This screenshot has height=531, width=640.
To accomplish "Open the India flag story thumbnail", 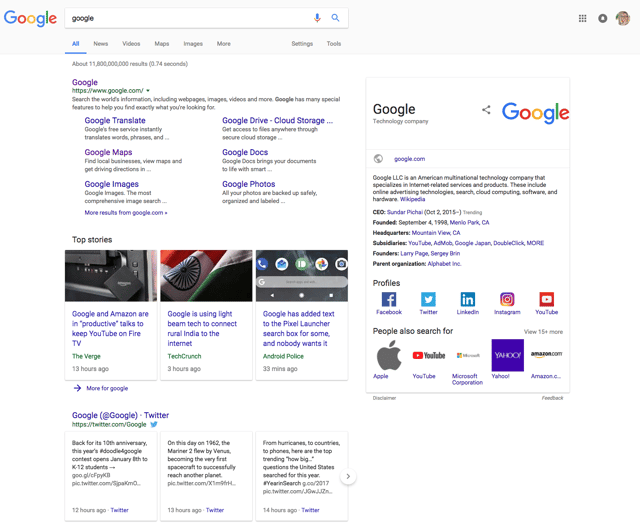I will pyautogui.click(x=206, y=275).
